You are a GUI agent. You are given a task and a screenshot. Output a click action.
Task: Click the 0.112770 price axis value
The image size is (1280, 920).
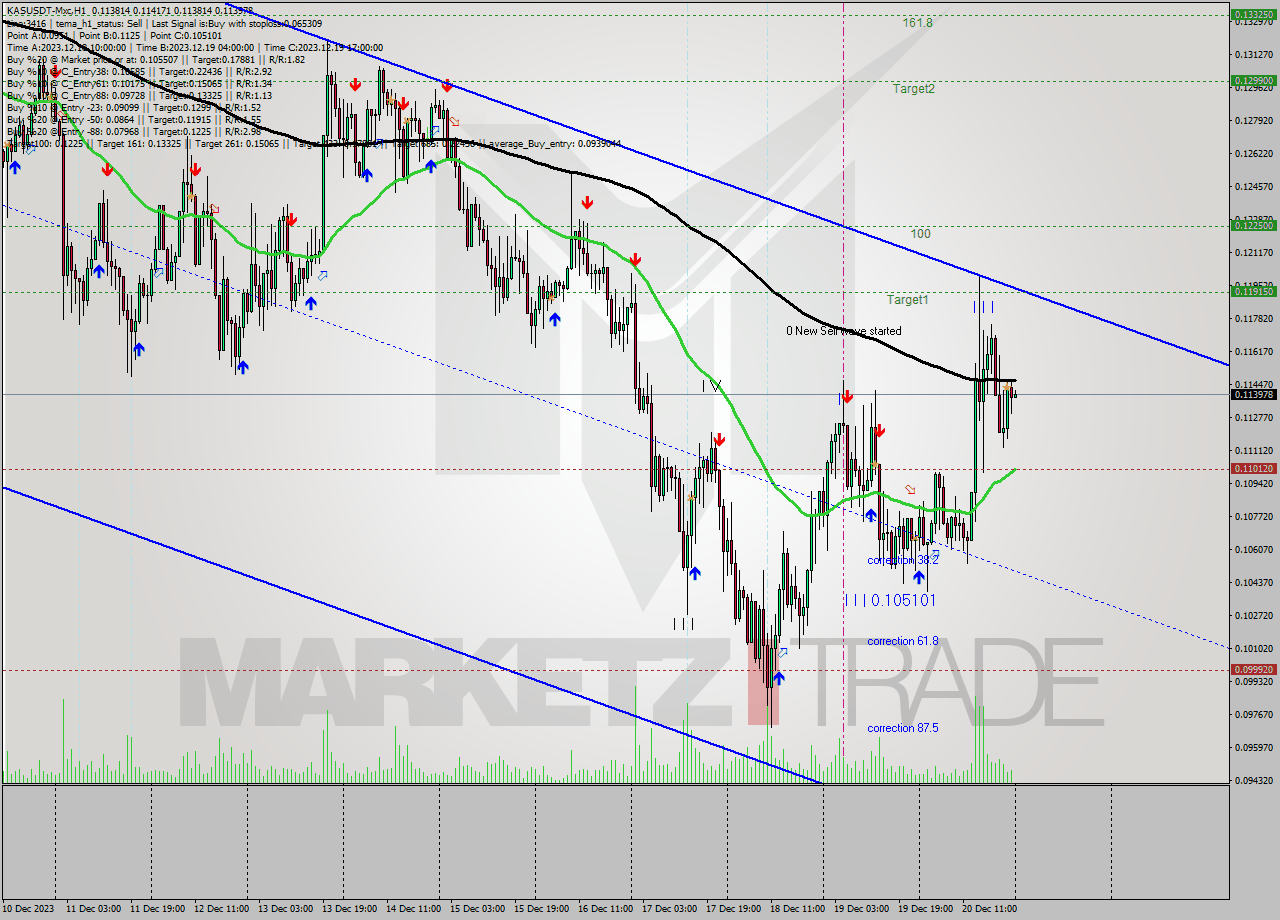pyautogui.click(x=1253, y=417)
